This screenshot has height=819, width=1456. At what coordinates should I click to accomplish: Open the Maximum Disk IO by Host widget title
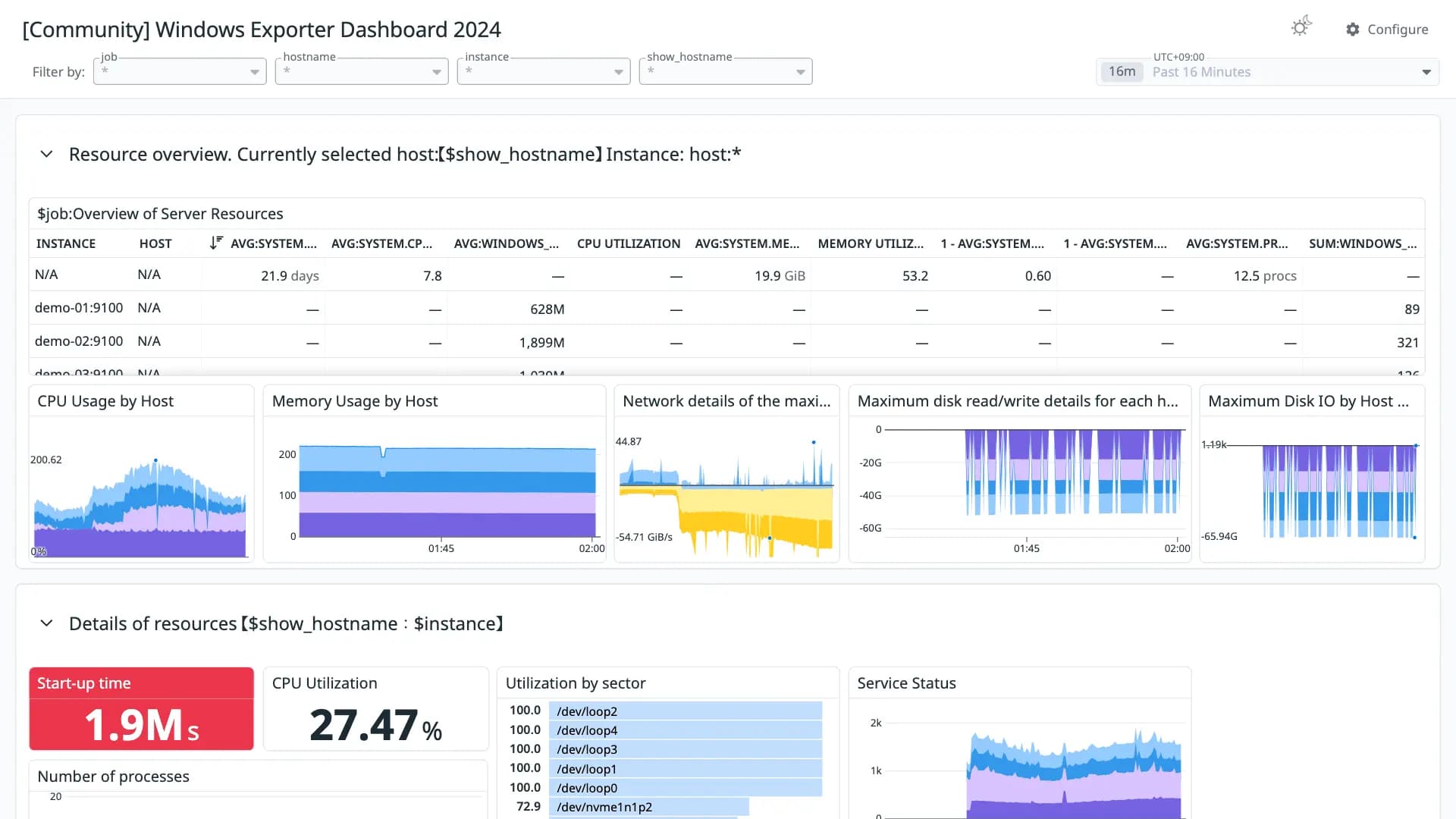pyautogui.click(x=1308, y=401)
